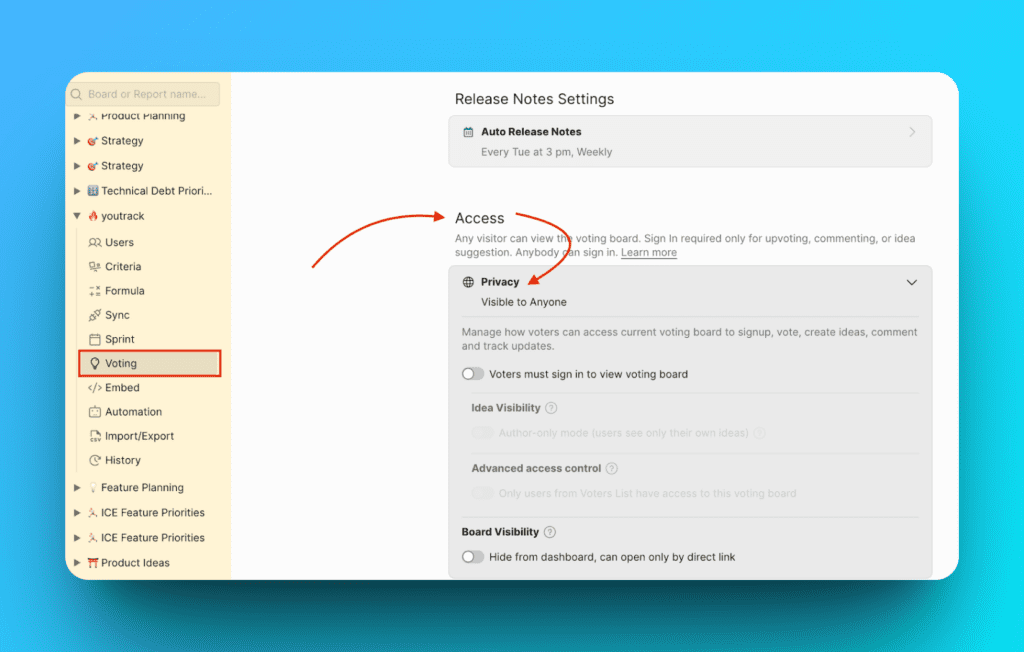Image resolution: width=1024 pixels, height=652 pixels.
Task: Click the Sync icon in sidebar
Action: (95, 315)
